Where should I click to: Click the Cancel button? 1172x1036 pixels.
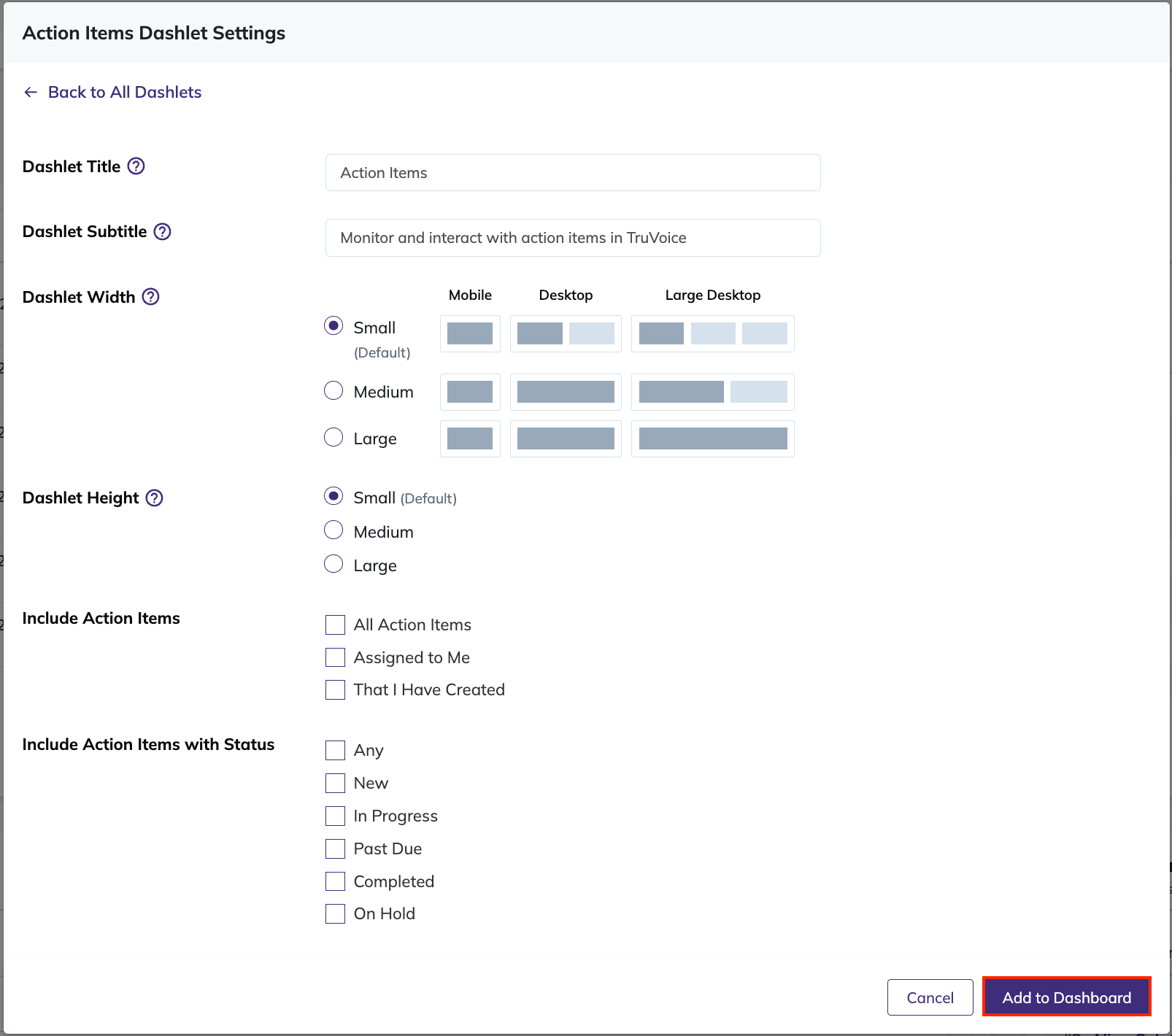930,997
